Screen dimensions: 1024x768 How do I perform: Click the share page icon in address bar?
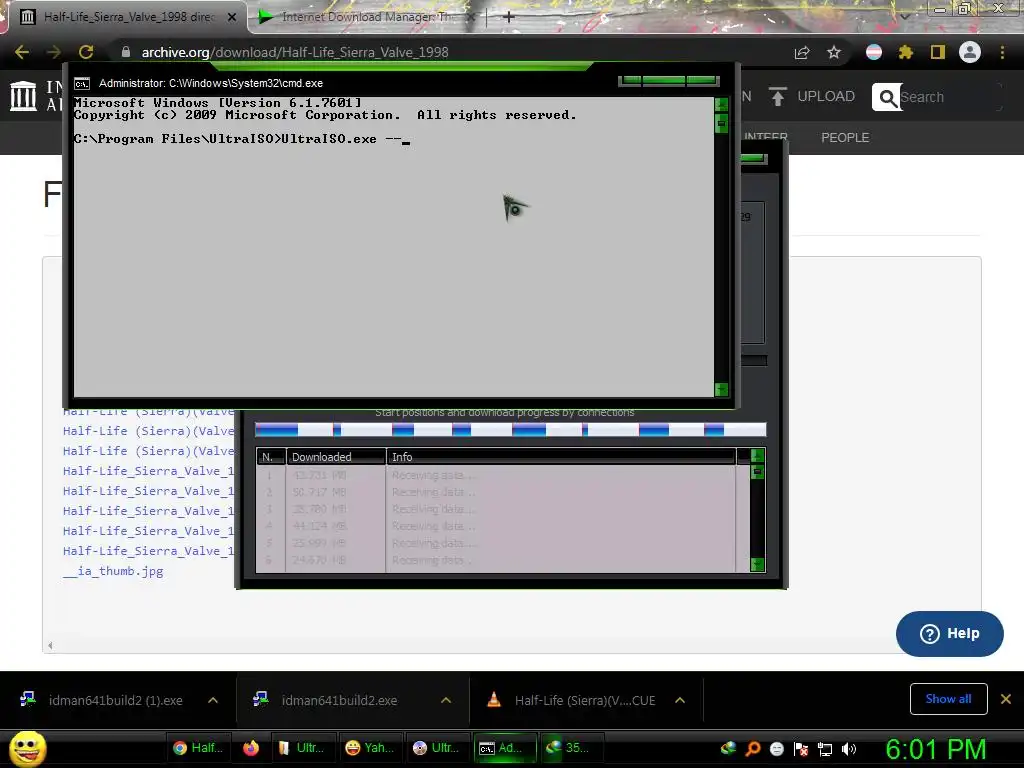(x=802, y=52)
